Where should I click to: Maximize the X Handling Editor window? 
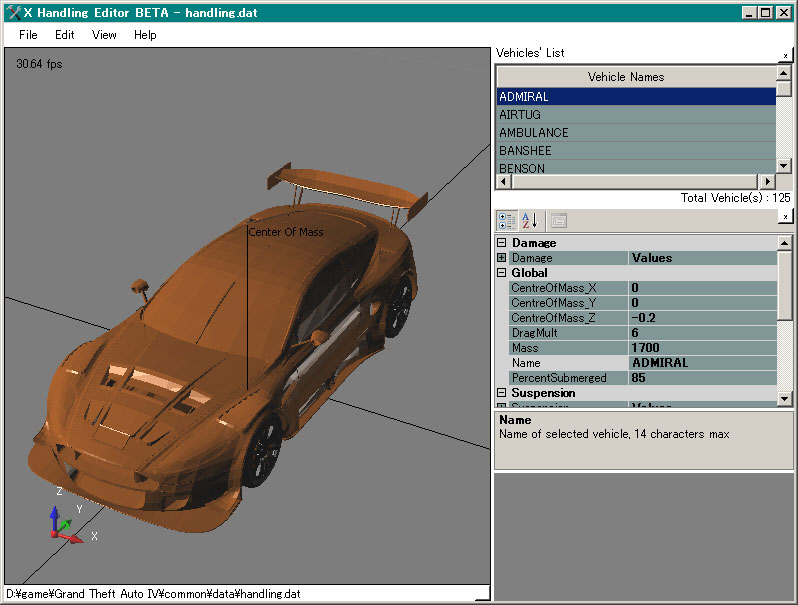(765, 13)
